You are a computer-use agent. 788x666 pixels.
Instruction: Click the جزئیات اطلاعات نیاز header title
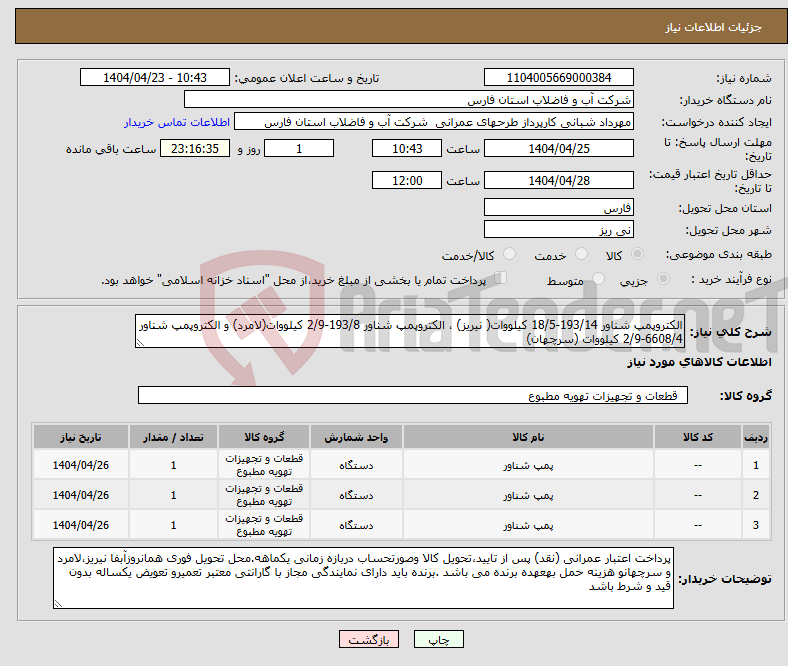click(714, 27)
